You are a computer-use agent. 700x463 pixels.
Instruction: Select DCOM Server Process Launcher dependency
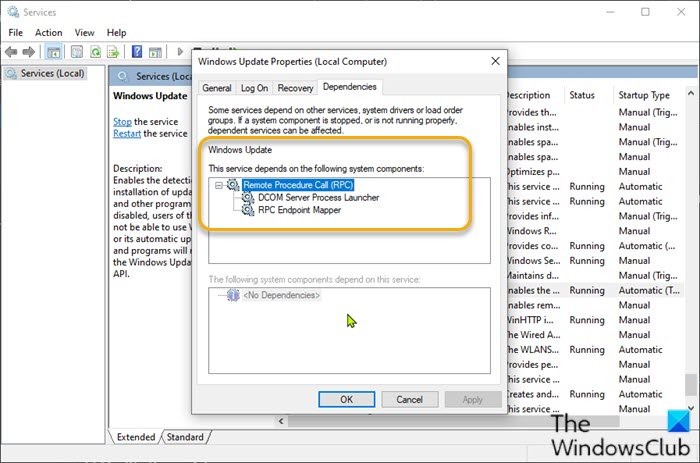(318, 197)
